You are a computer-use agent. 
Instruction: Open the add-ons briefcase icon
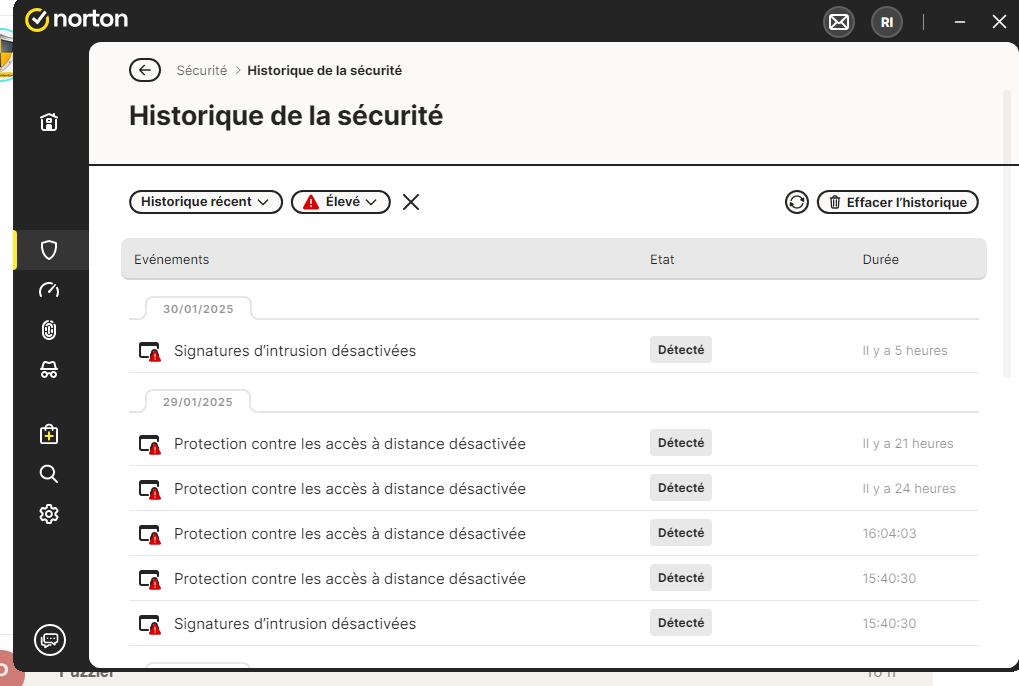coord(49,433)
